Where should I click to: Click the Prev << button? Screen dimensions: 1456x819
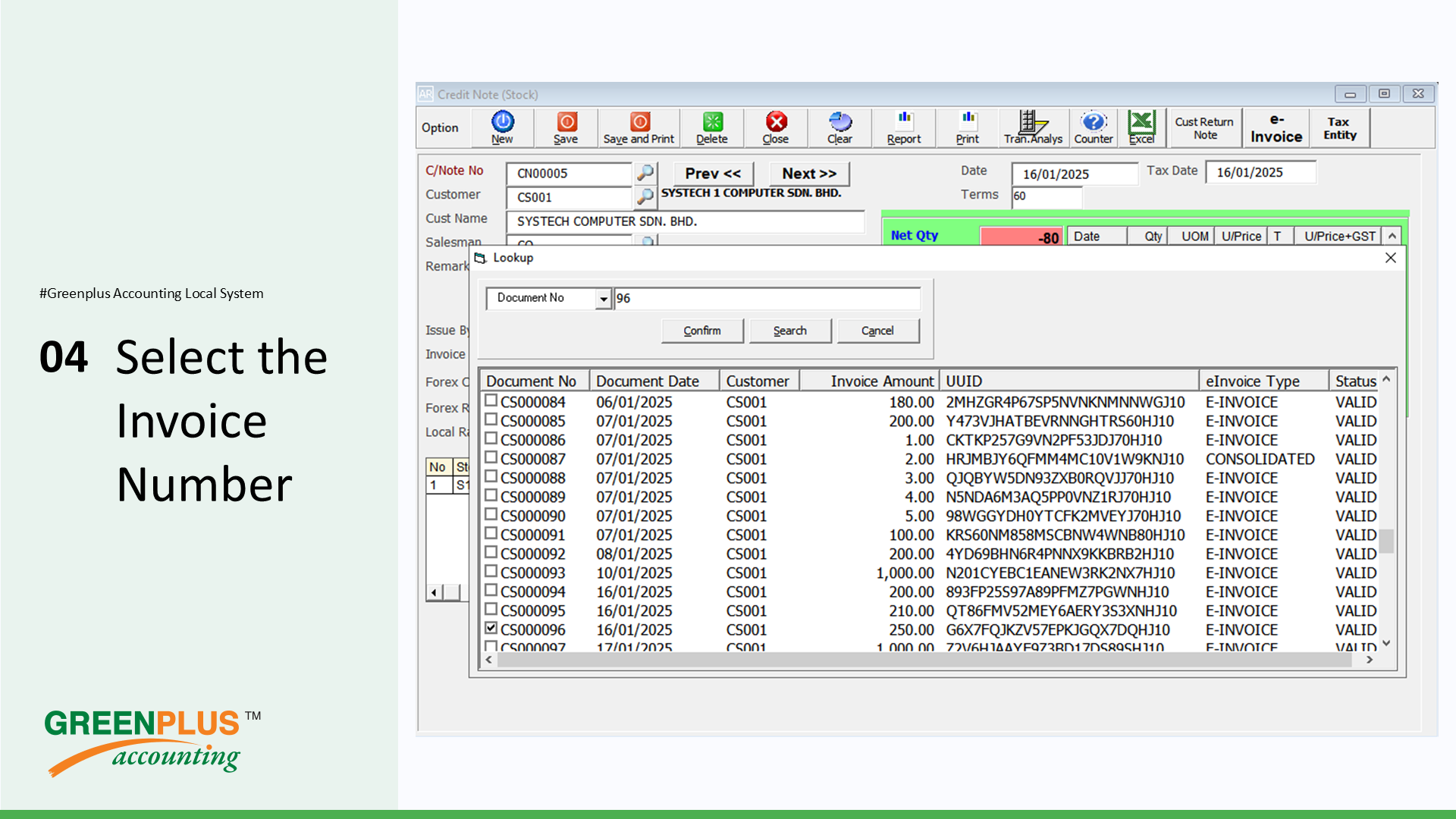(713, 174)
